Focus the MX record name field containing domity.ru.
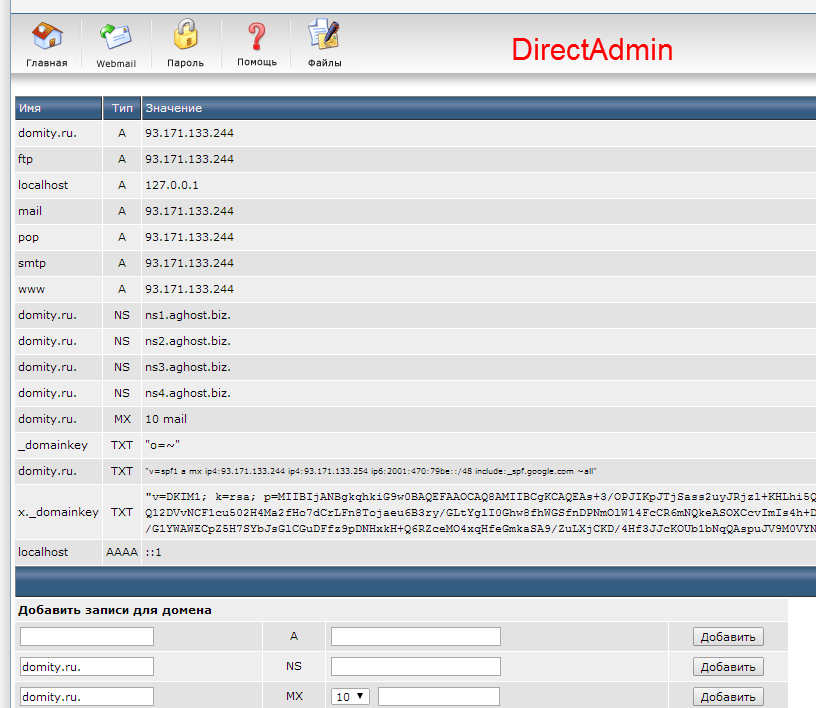 (x=87, y=697)
